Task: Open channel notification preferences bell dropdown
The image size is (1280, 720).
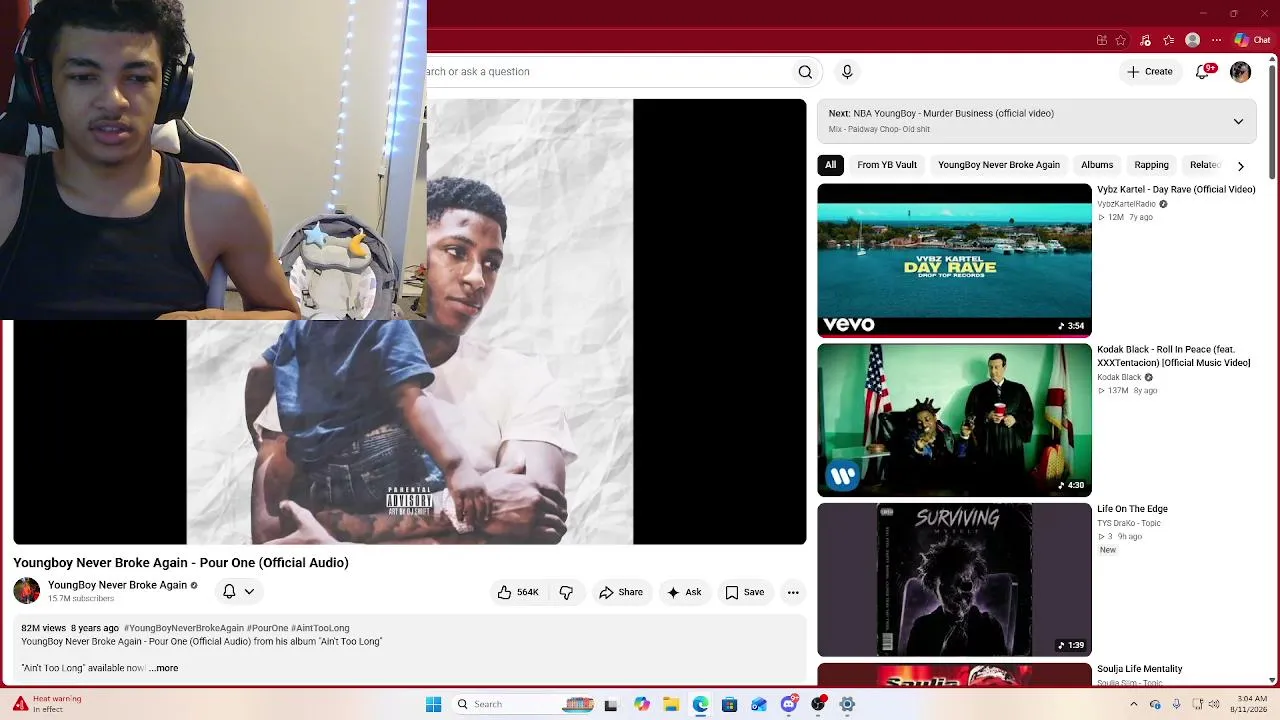Action: 239,592
